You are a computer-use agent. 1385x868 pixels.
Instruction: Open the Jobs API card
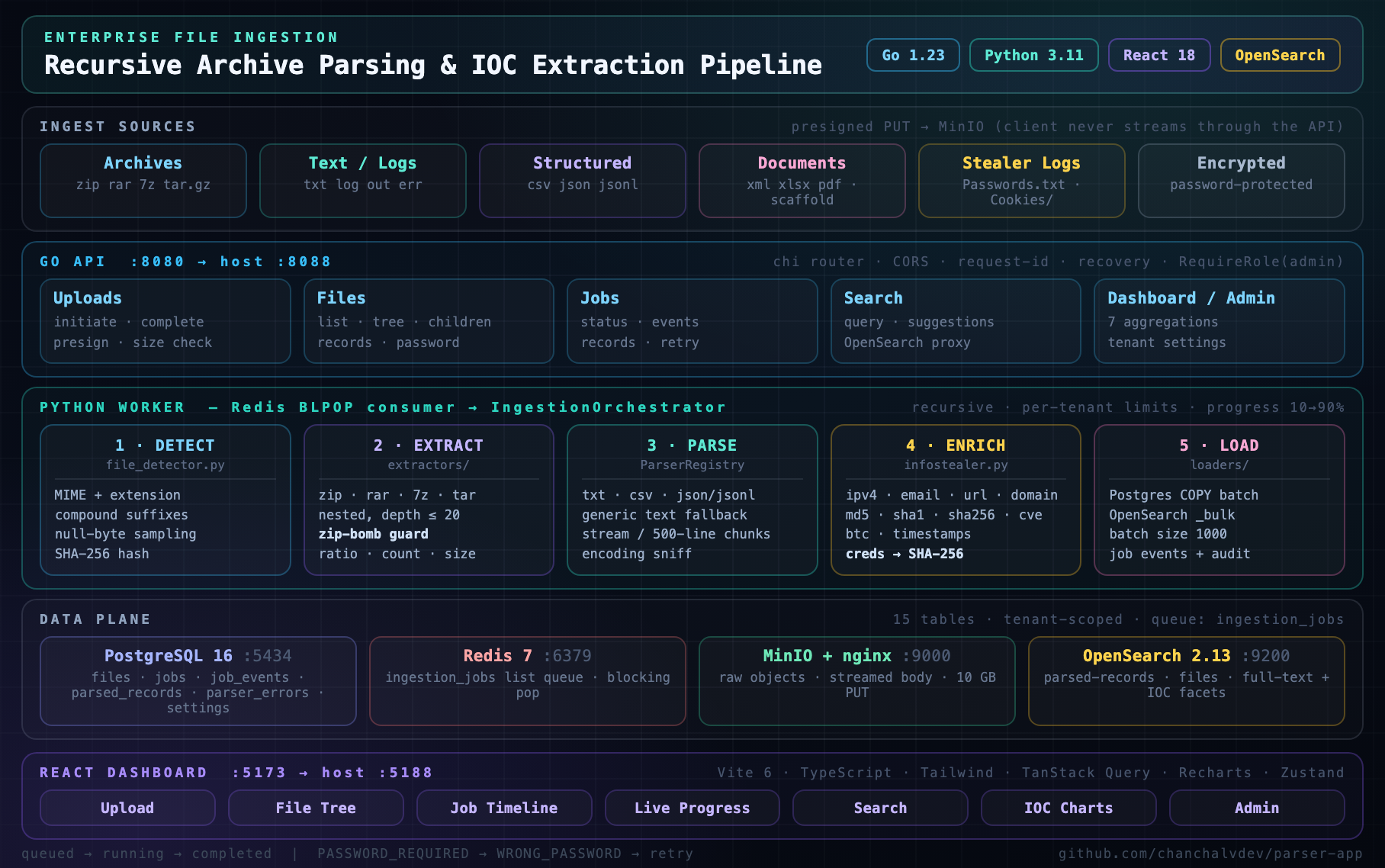(692, 321)
